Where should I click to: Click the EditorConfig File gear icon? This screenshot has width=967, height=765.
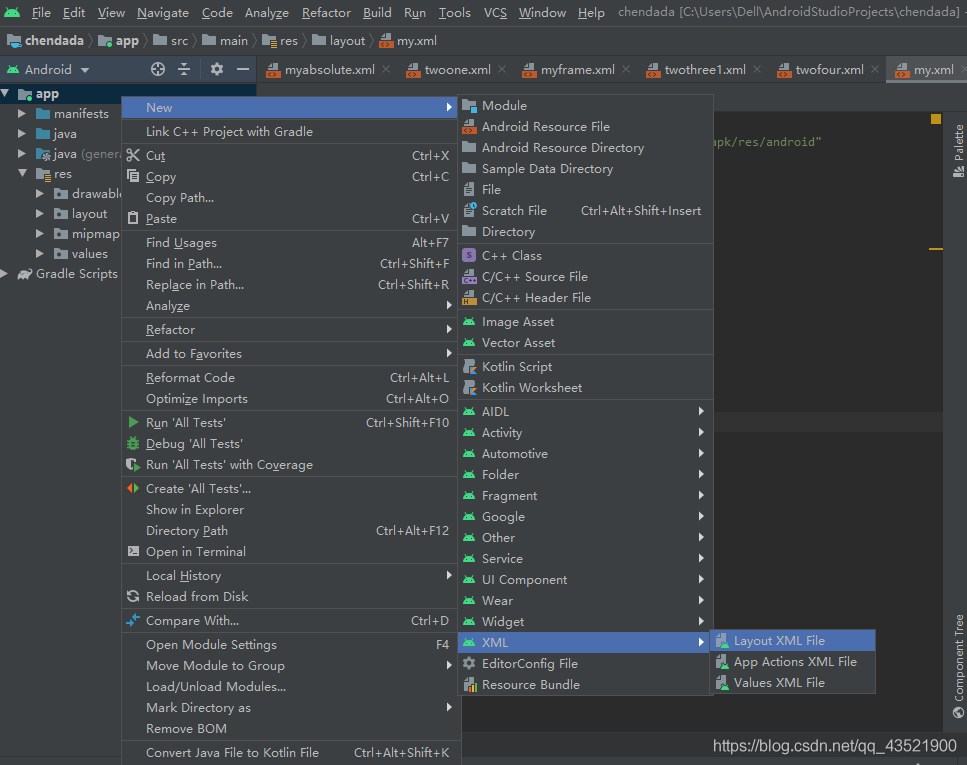tap(469, 663)
